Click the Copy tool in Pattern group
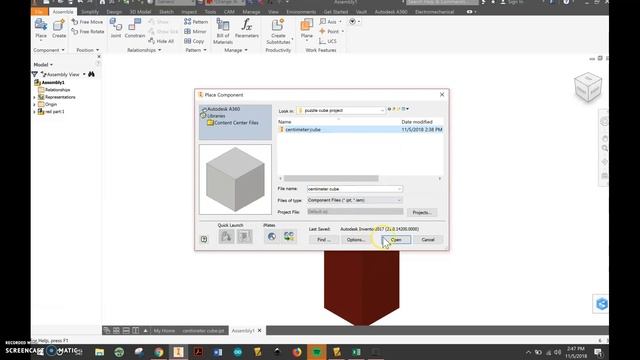640x360 pixels. pyautogui.click(x=194, y=41)
